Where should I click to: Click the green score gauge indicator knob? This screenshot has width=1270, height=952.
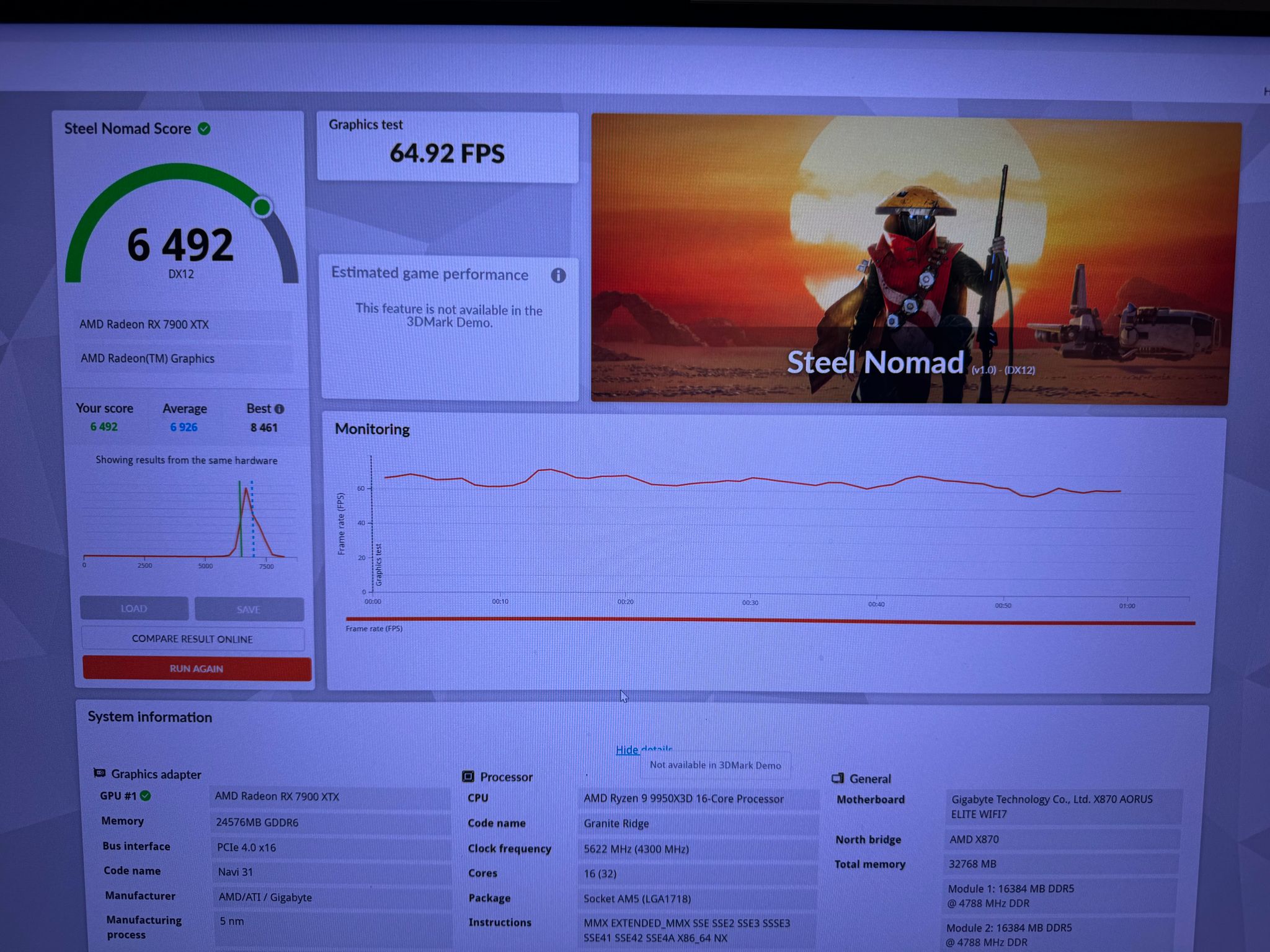[262, 207]
